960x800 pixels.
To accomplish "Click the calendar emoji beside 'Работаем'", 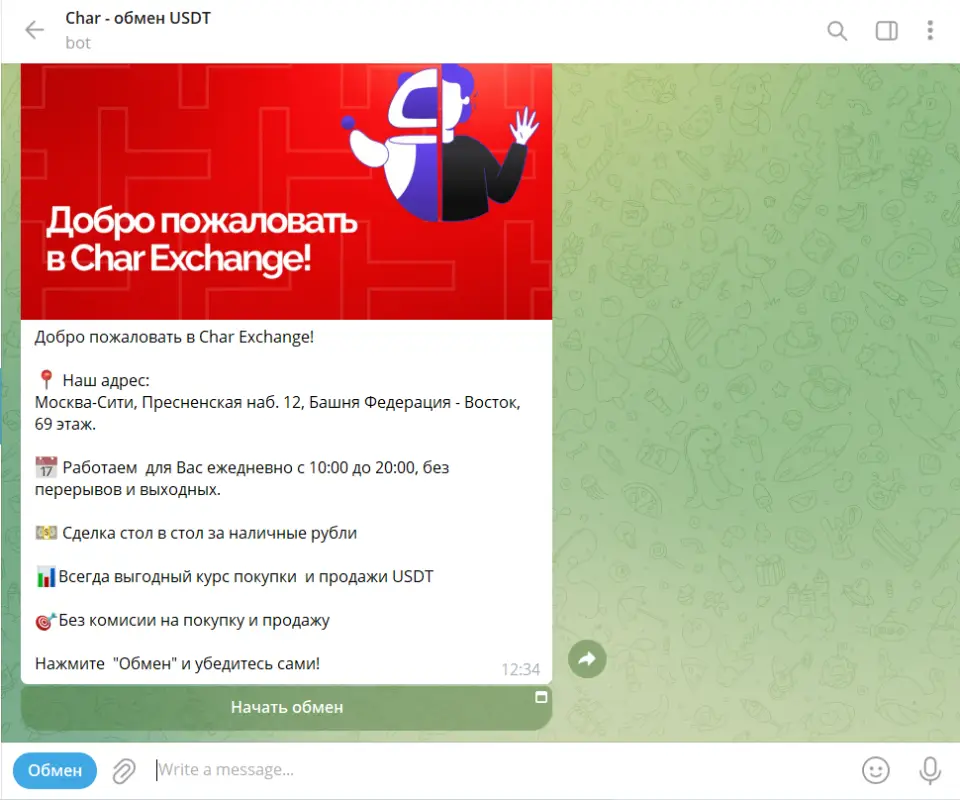I will [x=46, y=467].
